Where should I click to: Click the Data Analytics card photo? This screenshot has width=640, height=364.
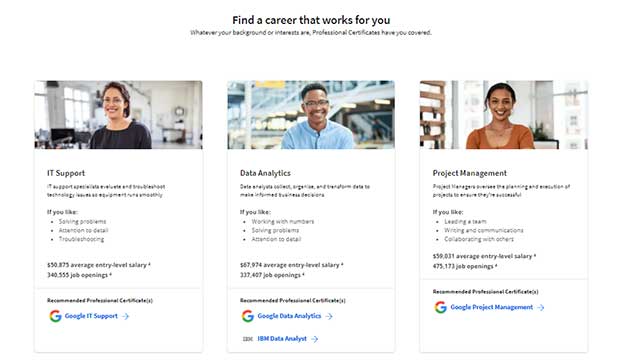[x=311, y=115]
